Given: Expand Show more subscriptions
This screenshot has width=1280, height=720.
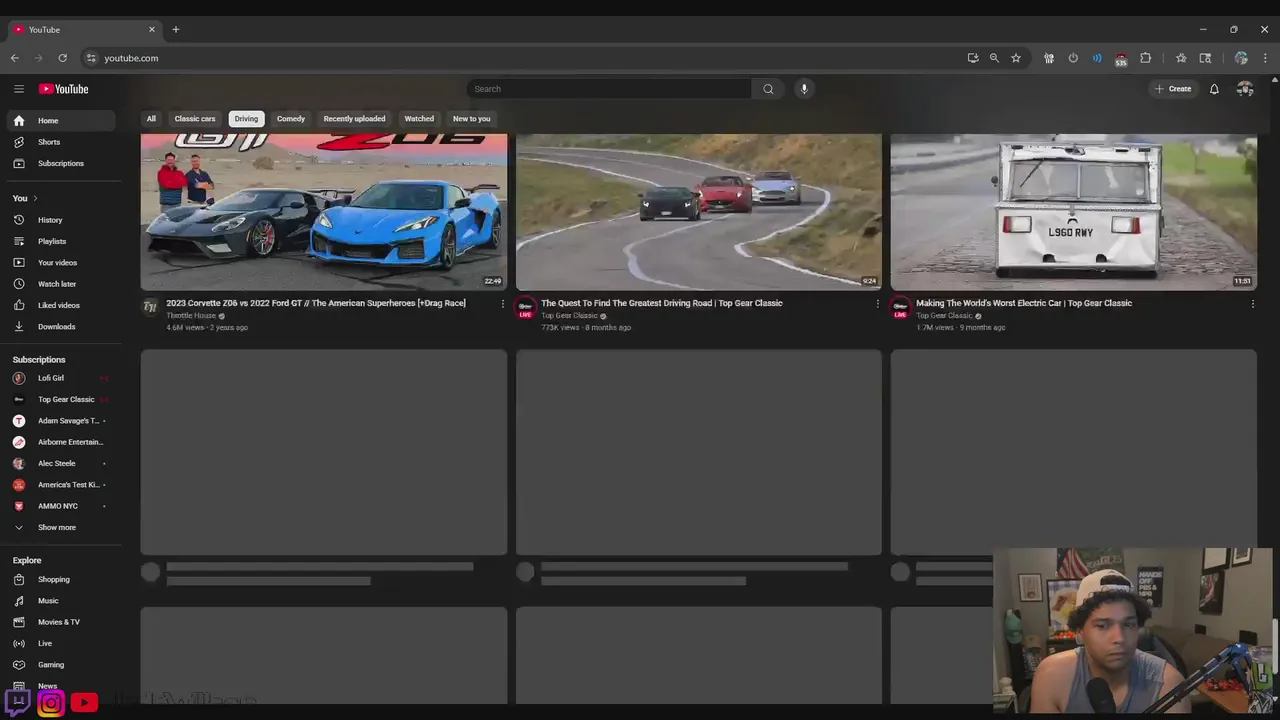Looking at the screenshot, I should 61,528.
